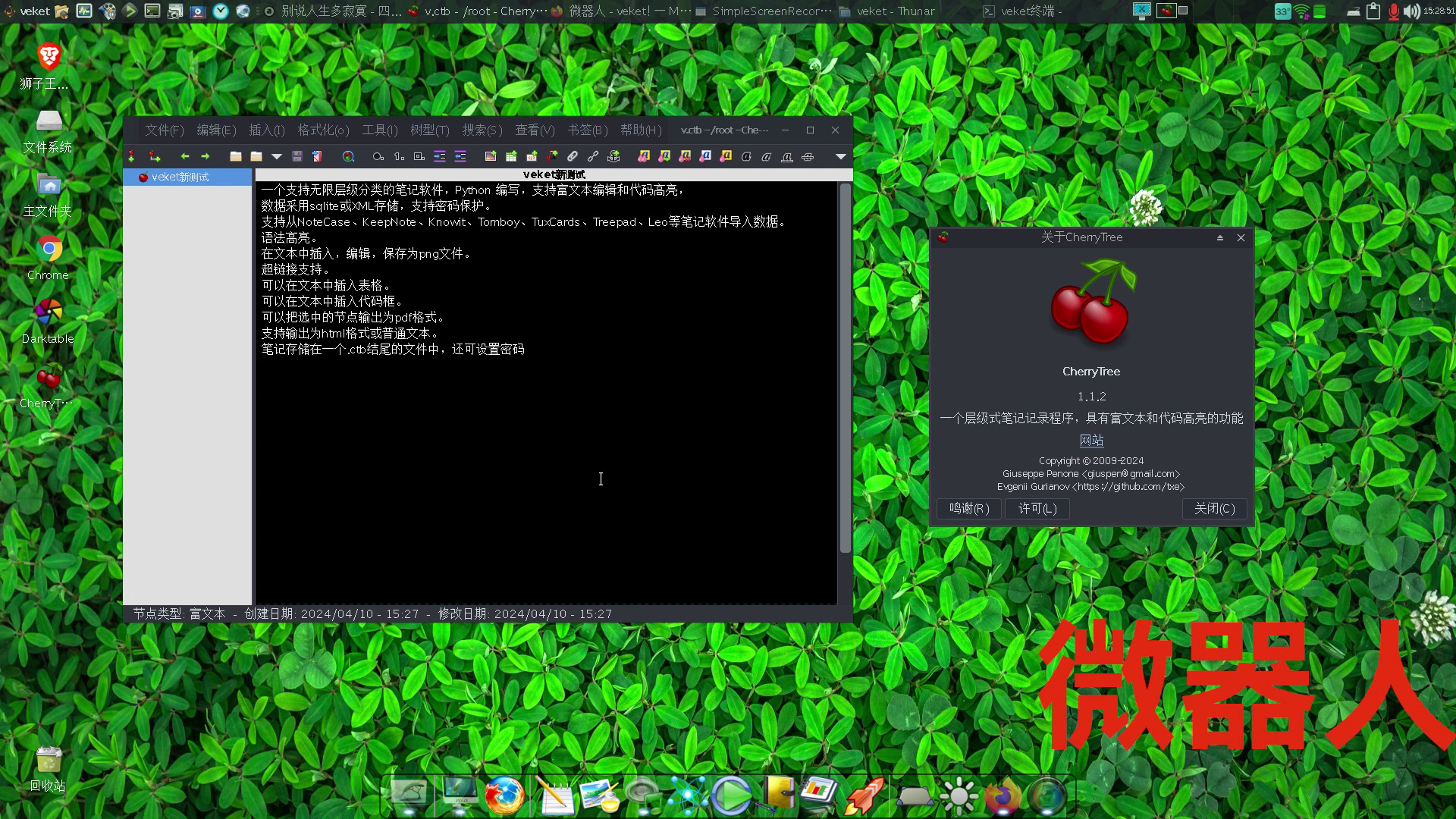Open the dropdown arrow beside the folder icons
The image size is (1456, 819).
click(276, 156)
